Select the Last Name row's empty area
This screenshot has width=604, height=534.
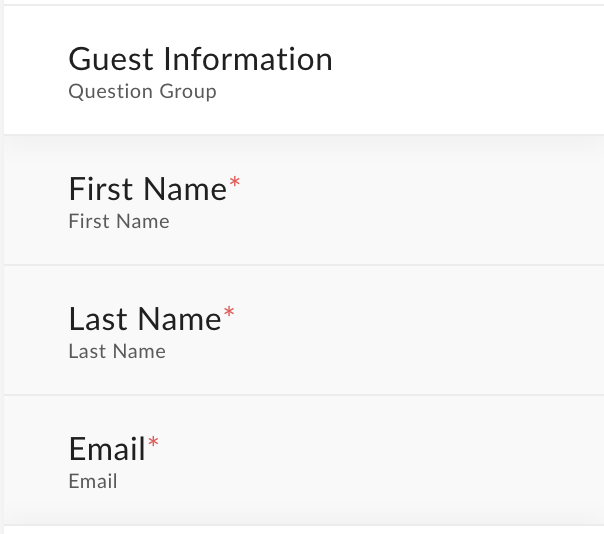click(x=424, y=330)
